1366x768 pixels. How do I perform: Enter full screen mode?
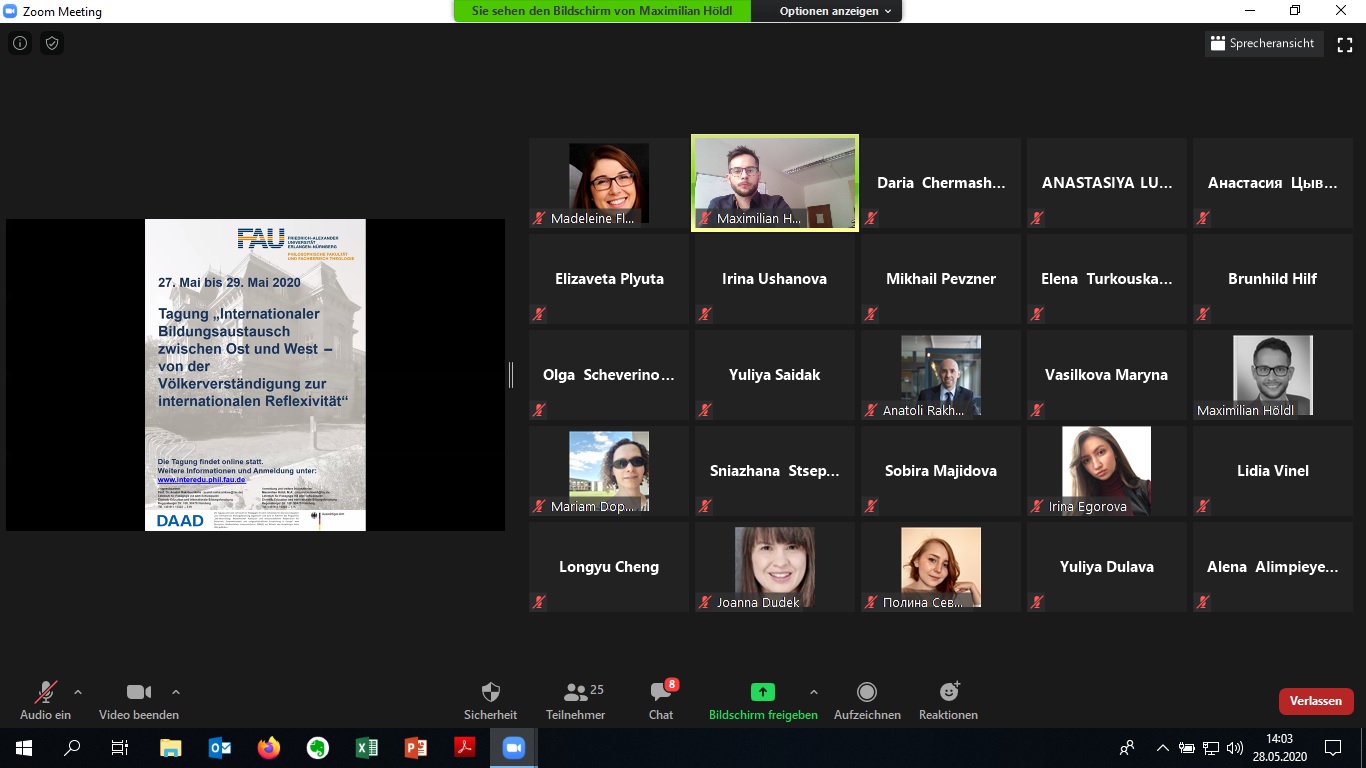coord(1345,44)
